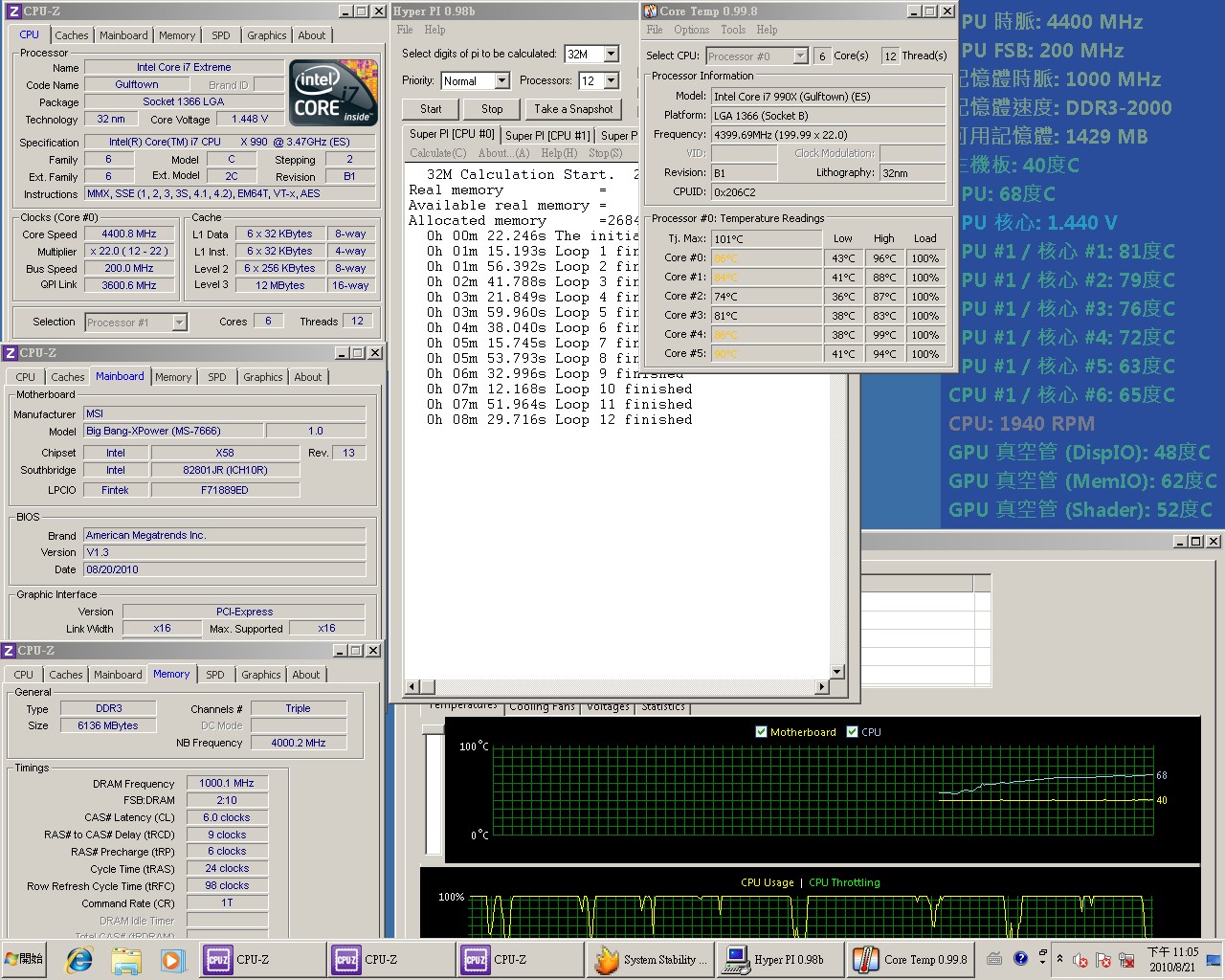Open the File menu in Hyper PI

pos(405,30)
